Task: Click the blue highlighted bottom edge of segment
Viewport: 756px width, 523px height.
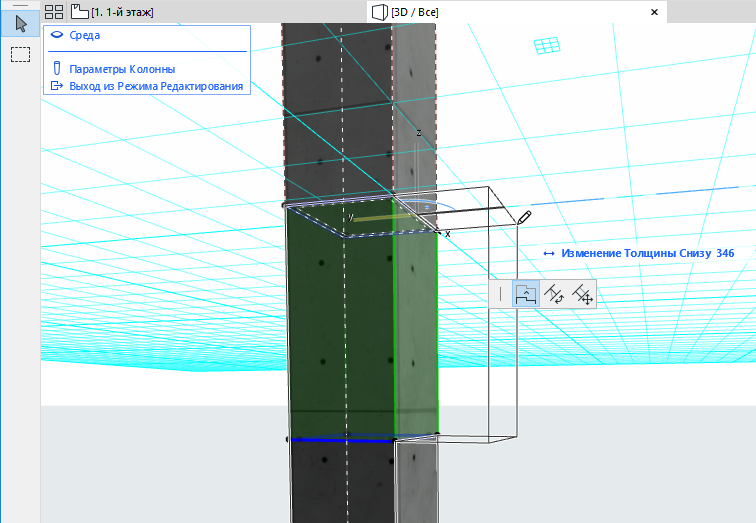Action: [342, 440]
